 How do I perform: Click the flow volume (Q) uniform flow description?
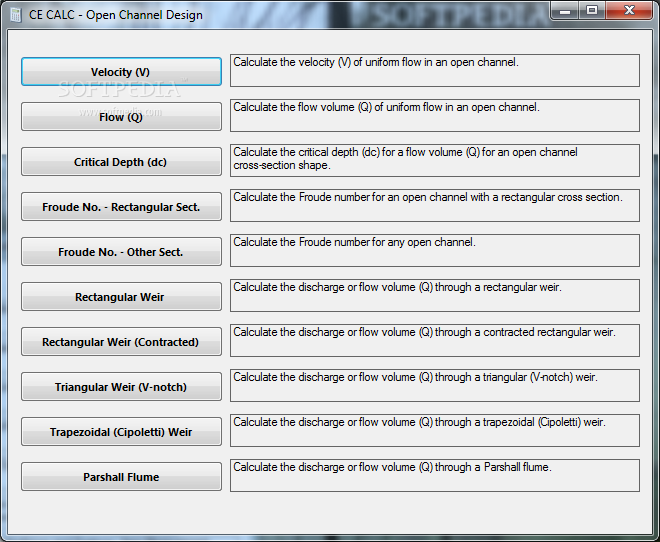(x=435, y=115)
